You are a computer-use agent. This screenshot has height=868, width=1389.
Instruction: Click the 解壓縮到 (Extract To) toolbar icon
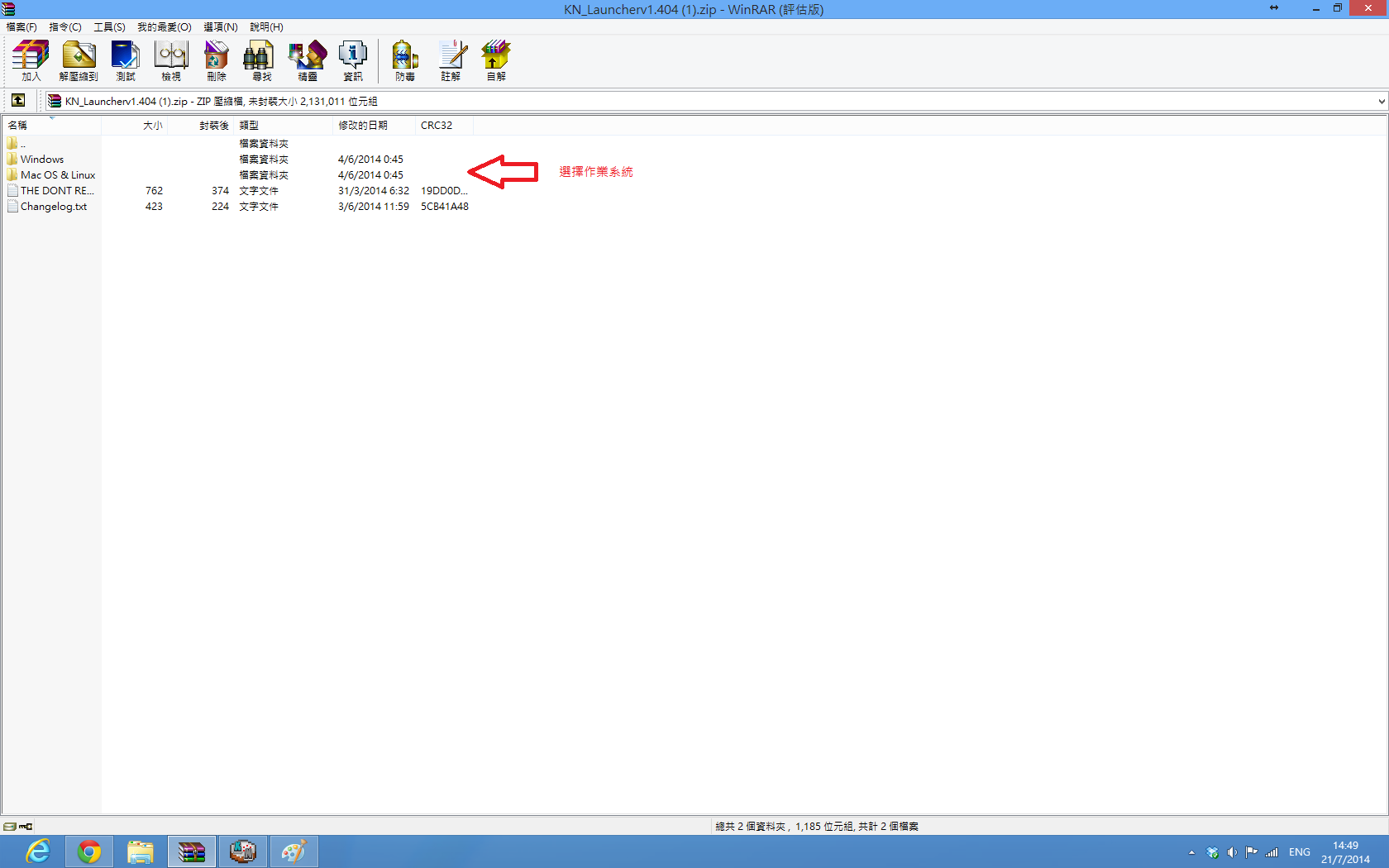[79, 60]
